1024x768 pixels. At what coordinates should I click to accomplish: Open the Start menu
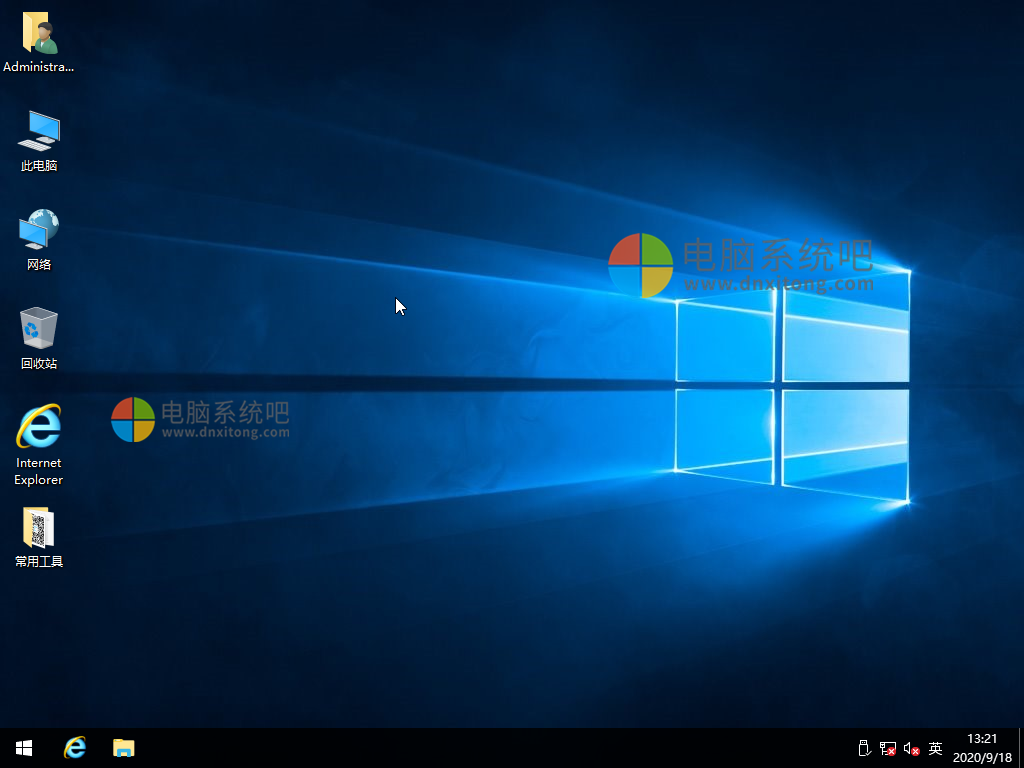[23, 748]
